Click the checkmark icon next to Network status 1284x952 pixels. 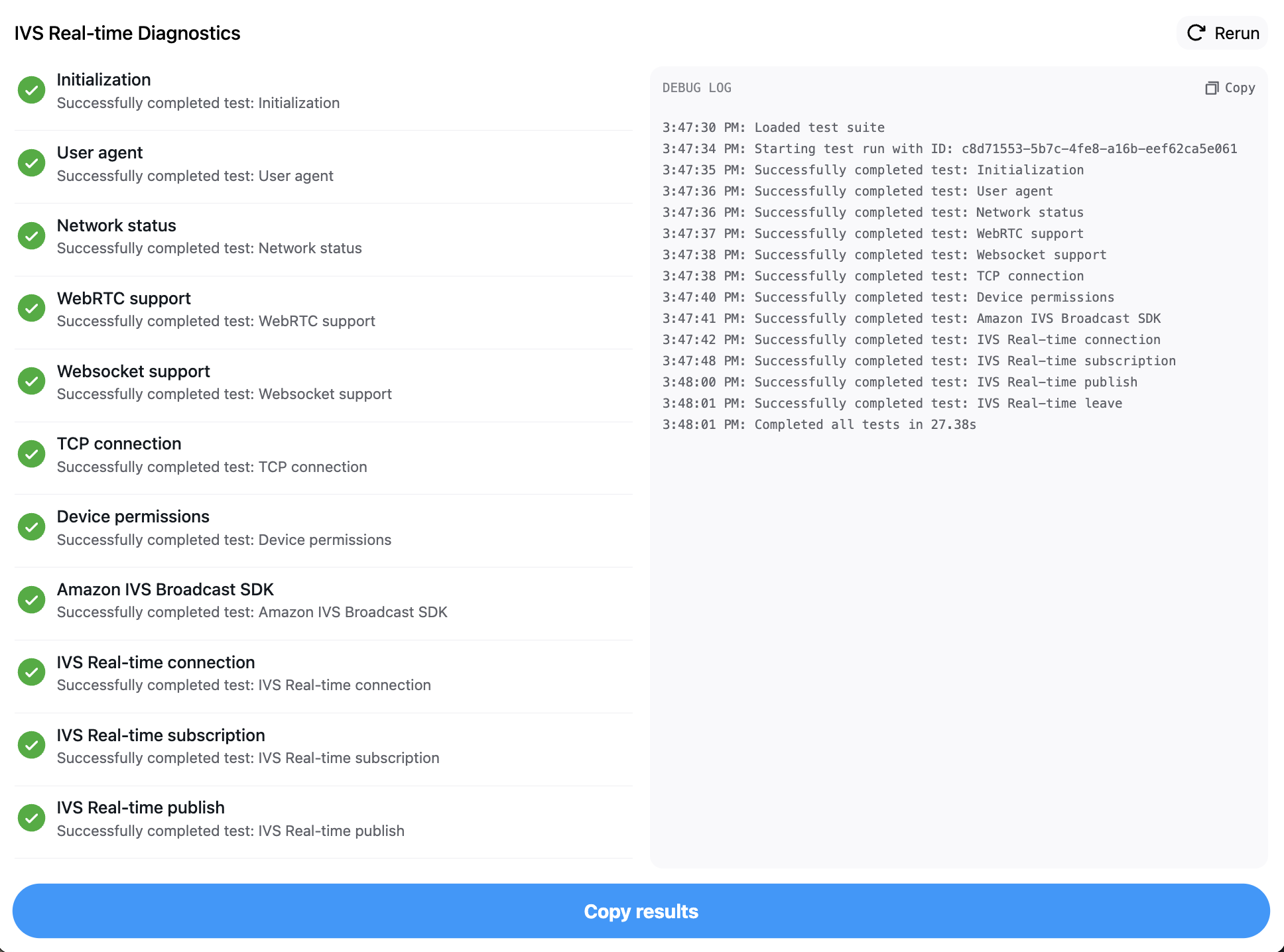pos(31,235)
